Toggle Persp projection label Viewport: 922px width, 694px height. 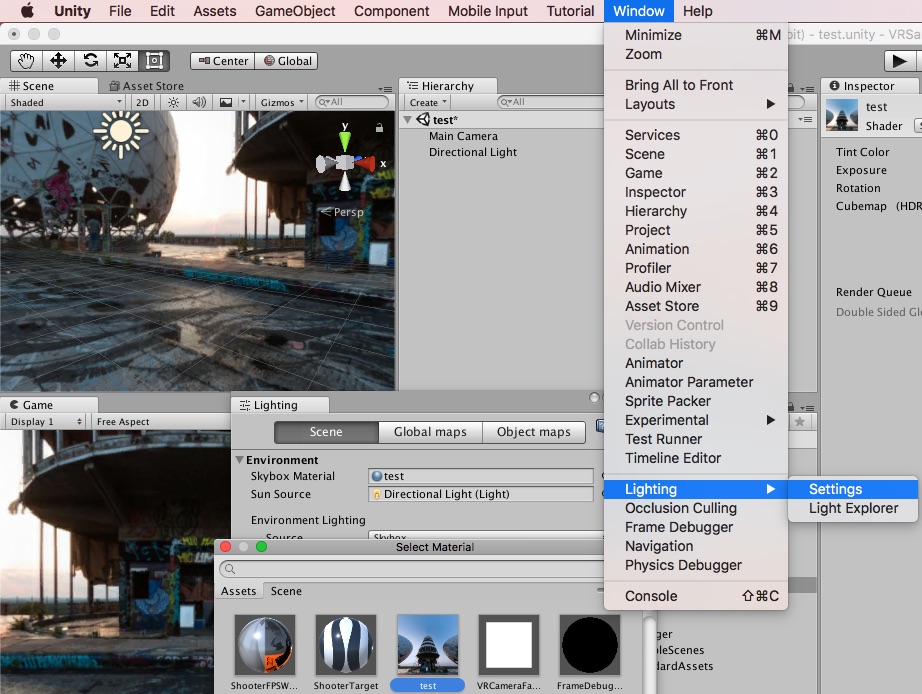tap(343, 212)
